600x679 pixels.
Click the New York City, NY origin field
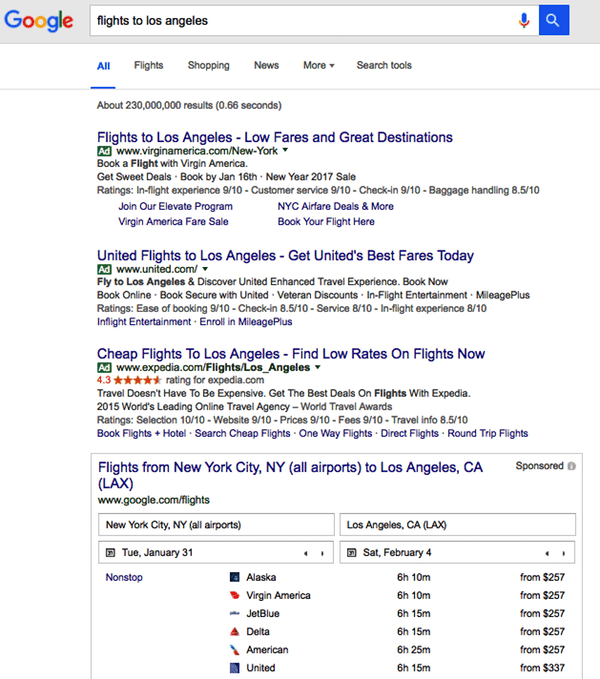pos(216,524)
